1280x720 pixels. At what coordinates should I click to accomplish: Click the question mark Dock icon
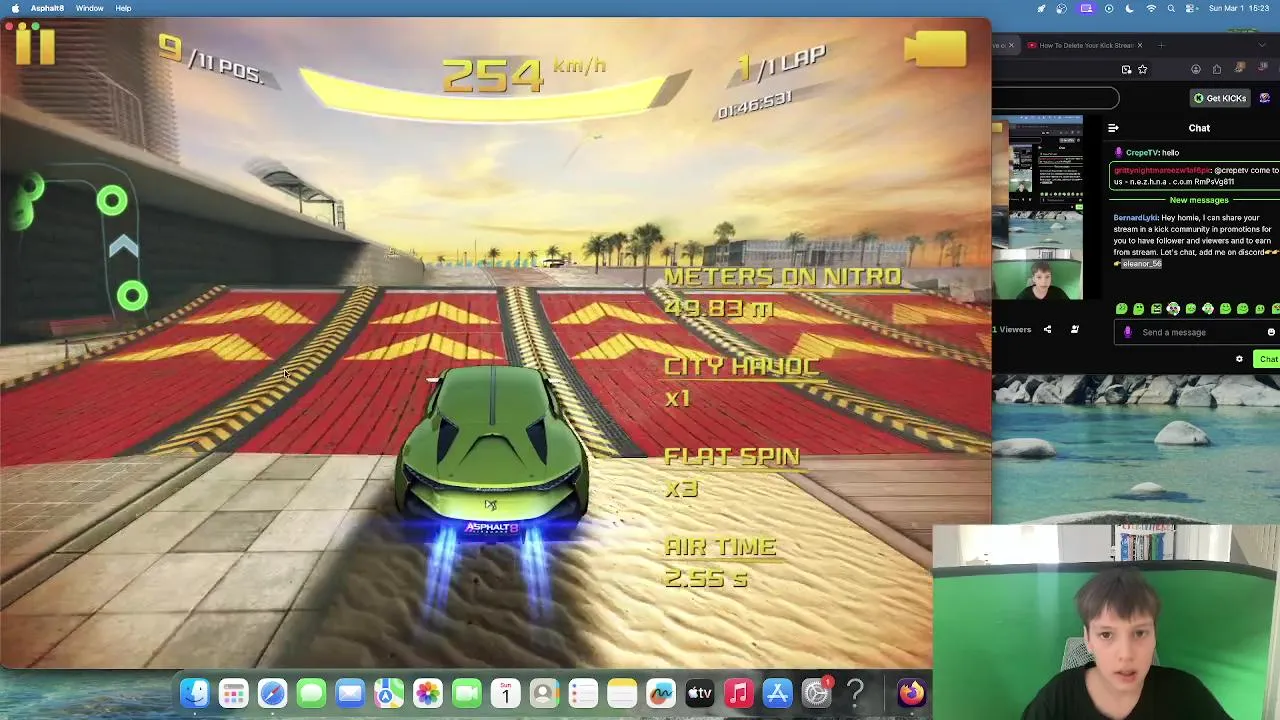(x=855, y=693)
